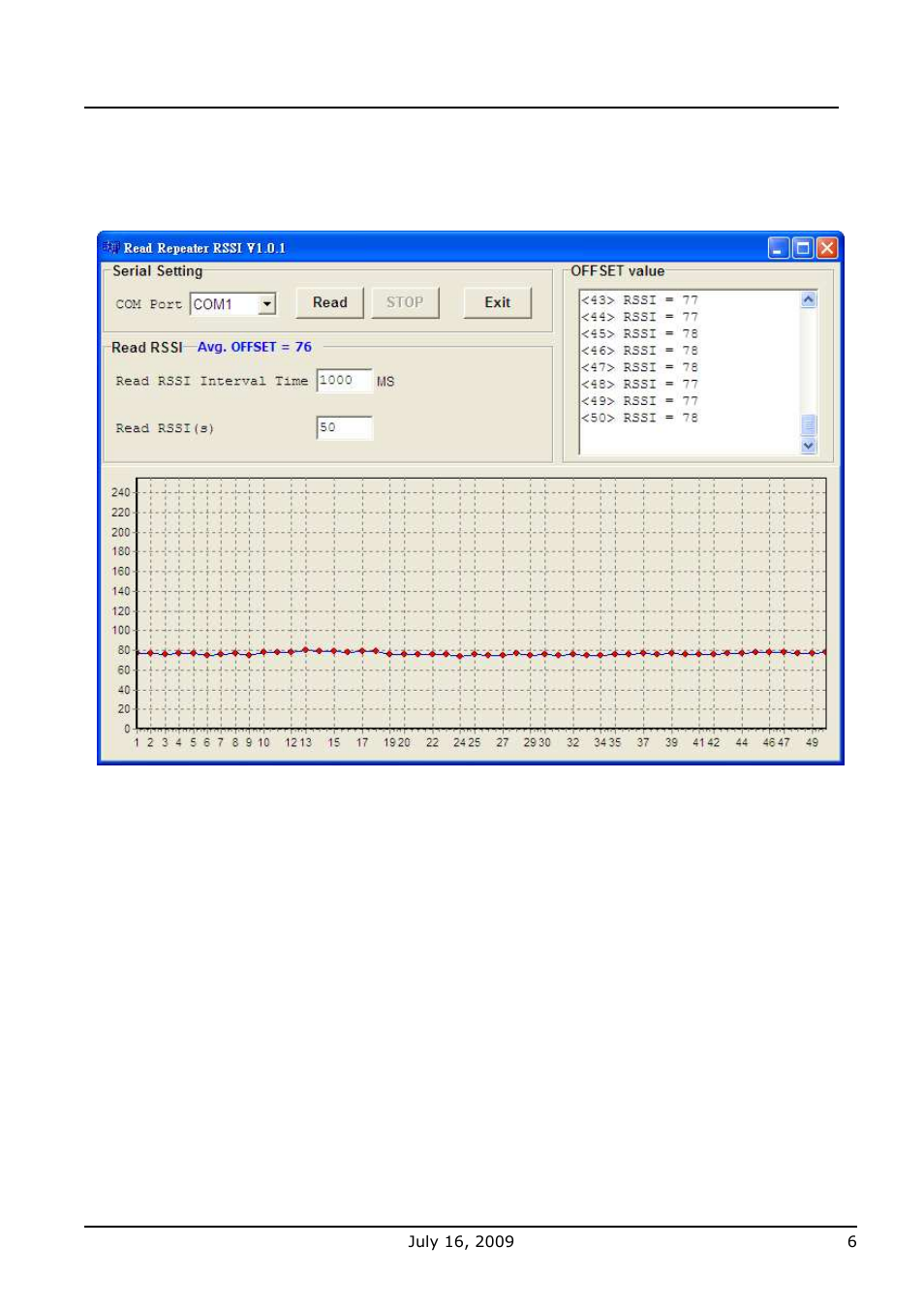Click the 49 label on chart x-axis

pos(812,742)
